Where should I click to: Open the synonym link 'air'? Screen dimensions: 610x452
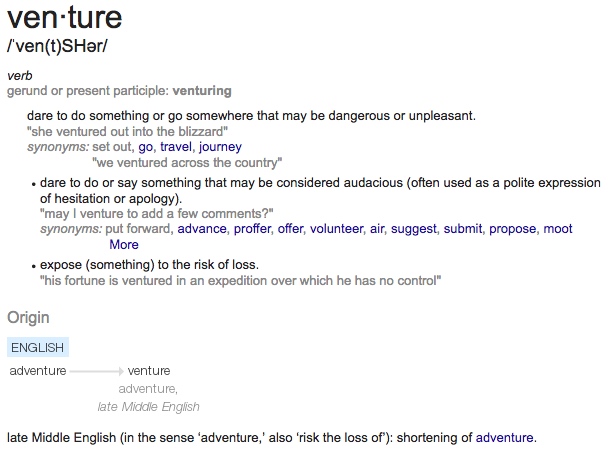(377, 229)
